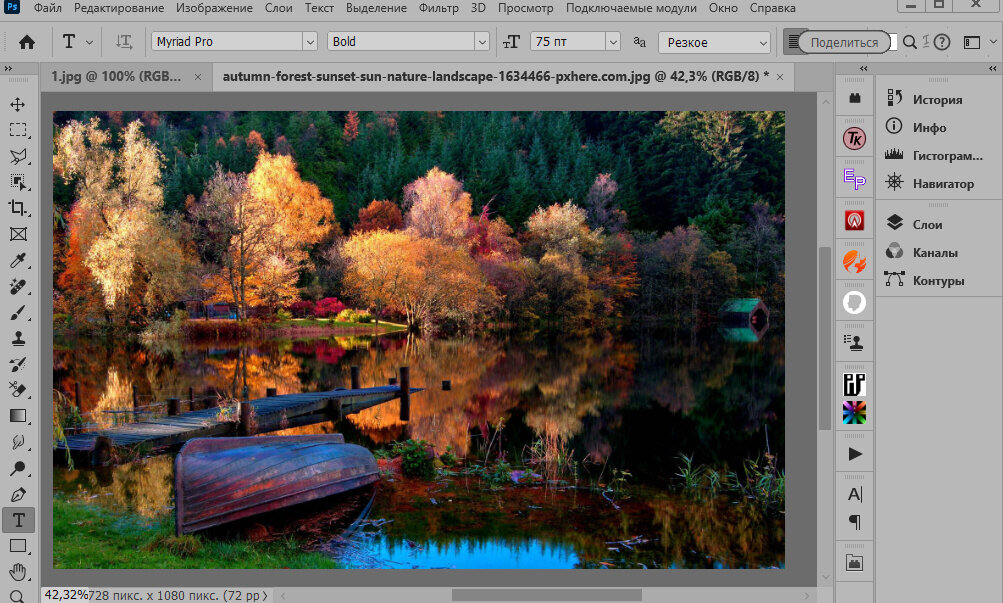Select the Clone Stamp tool
Image resolution: width=1003 pixels, height=603 pixels.
click(x=18, y=338)
